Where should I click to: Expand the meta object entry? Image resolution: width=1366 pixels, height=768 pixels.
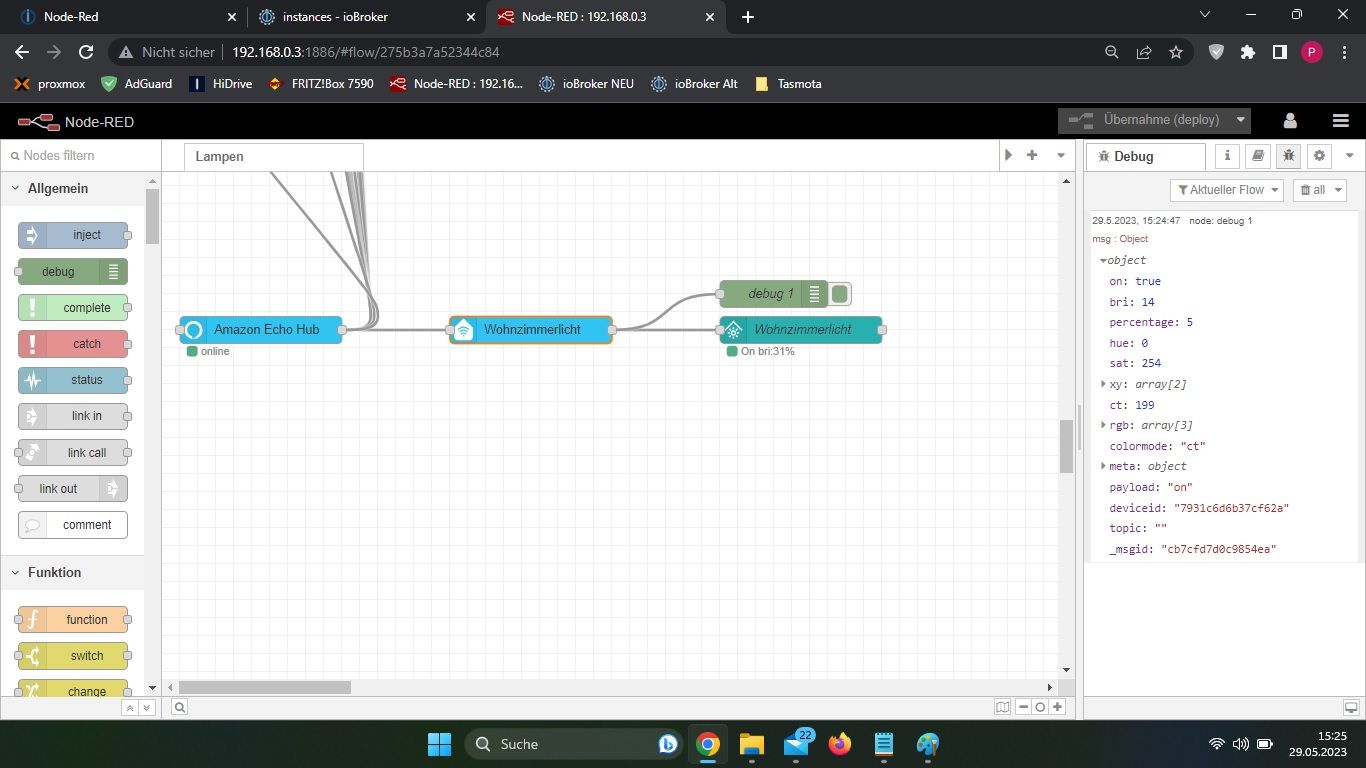pyautogui.click(x=1103, y=466)
